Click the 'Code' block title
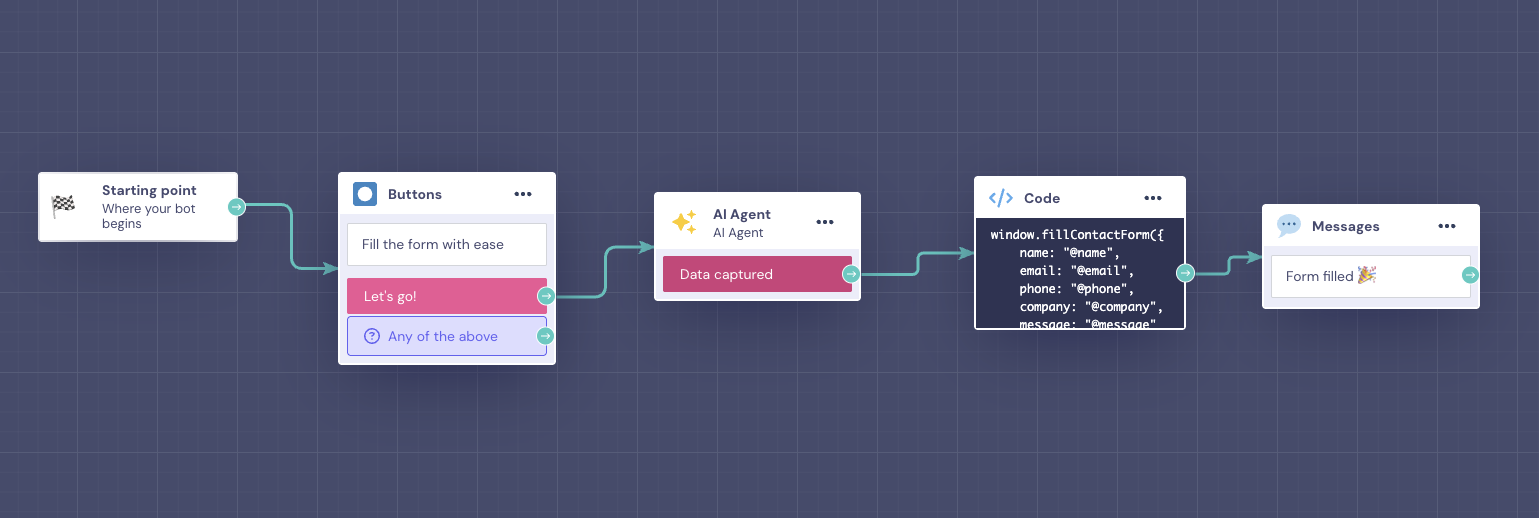This screenshot has width=1539, height=518. point(1042,198)
